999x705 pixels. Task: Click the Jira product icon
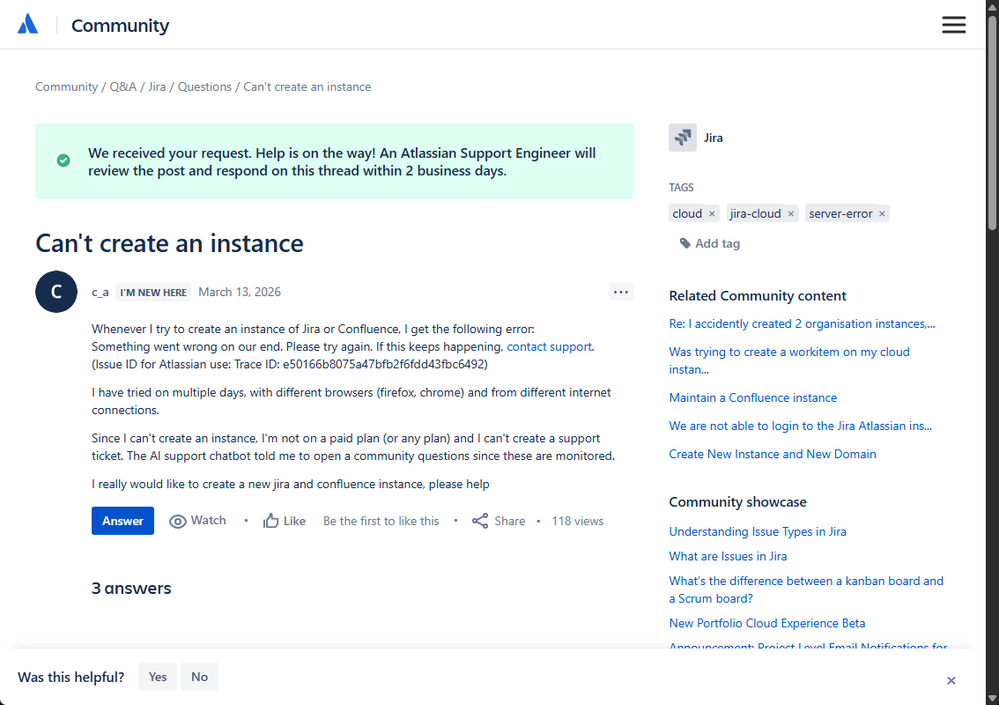(x=682, y=138)
